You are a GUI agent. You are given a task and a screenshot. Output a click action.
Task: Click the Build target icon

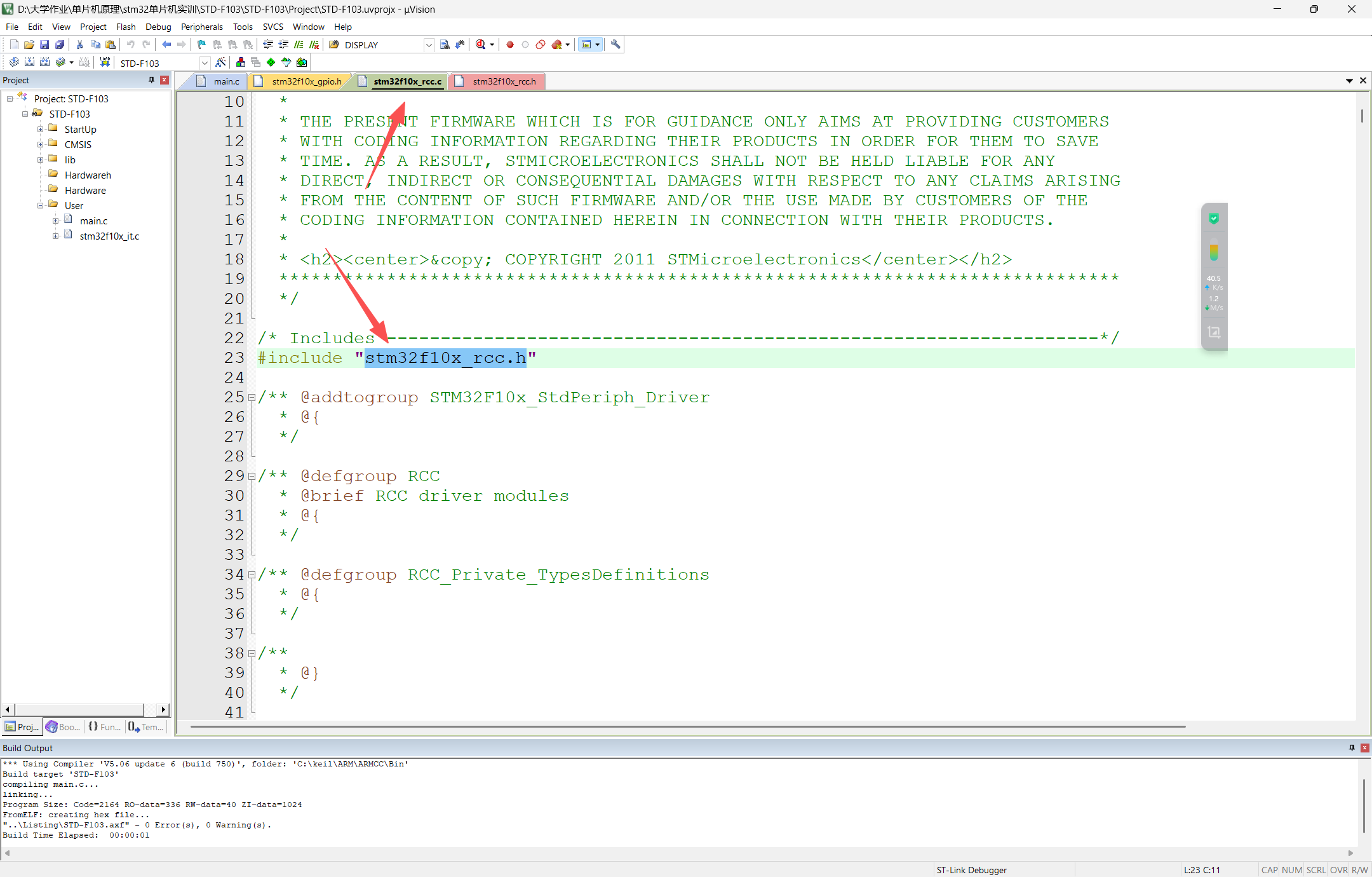tap(29, 62)
